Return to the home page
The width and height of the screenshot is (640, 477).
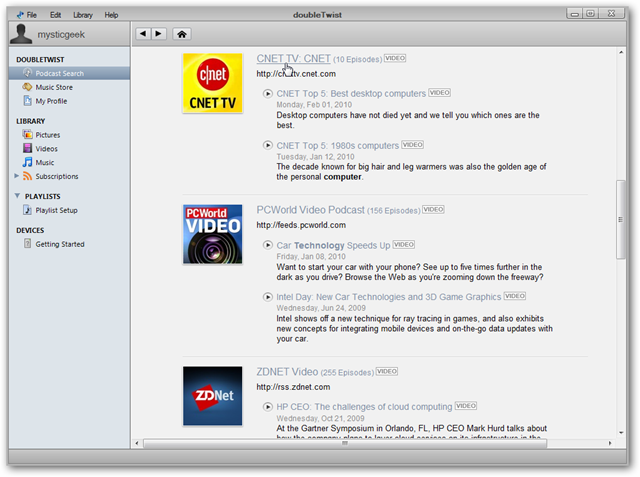[x=182, y=34]
